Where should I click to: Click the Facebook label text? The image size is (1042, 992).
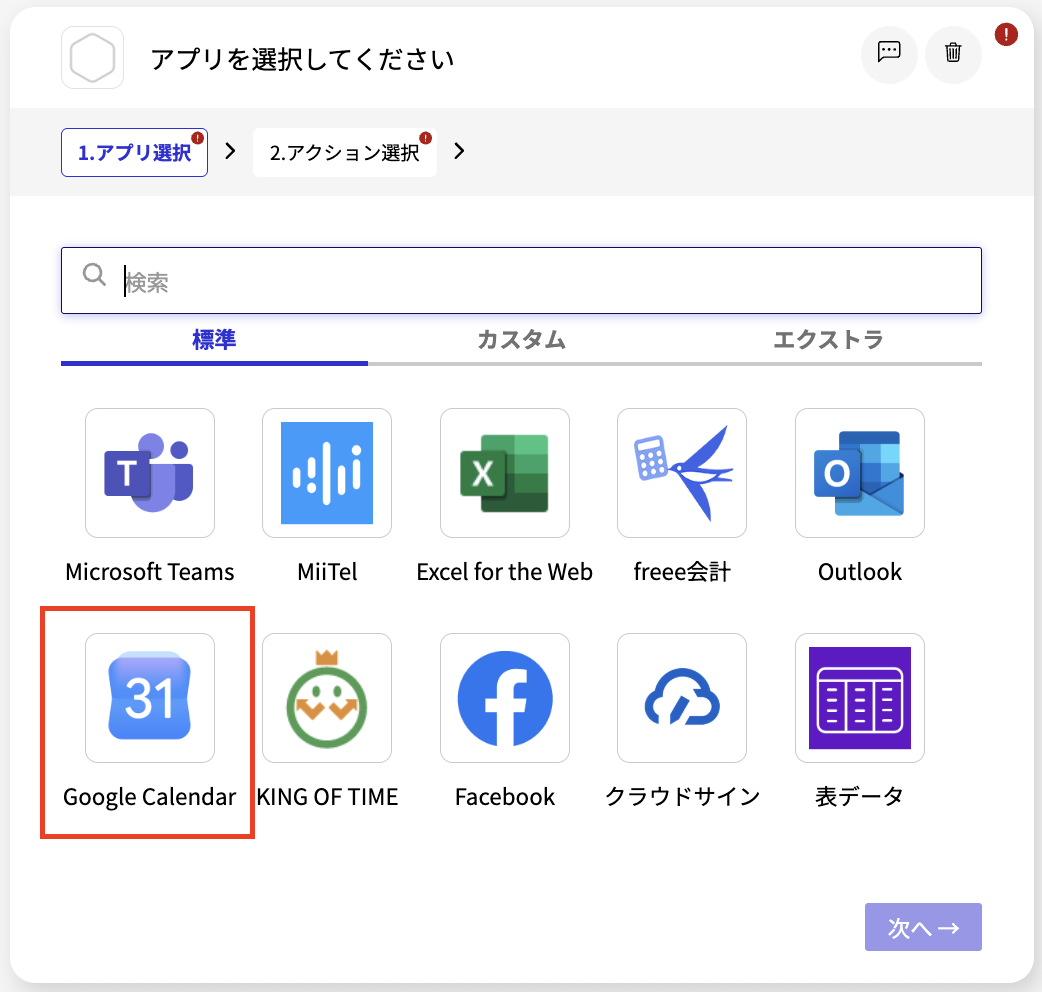coord(505,797)
